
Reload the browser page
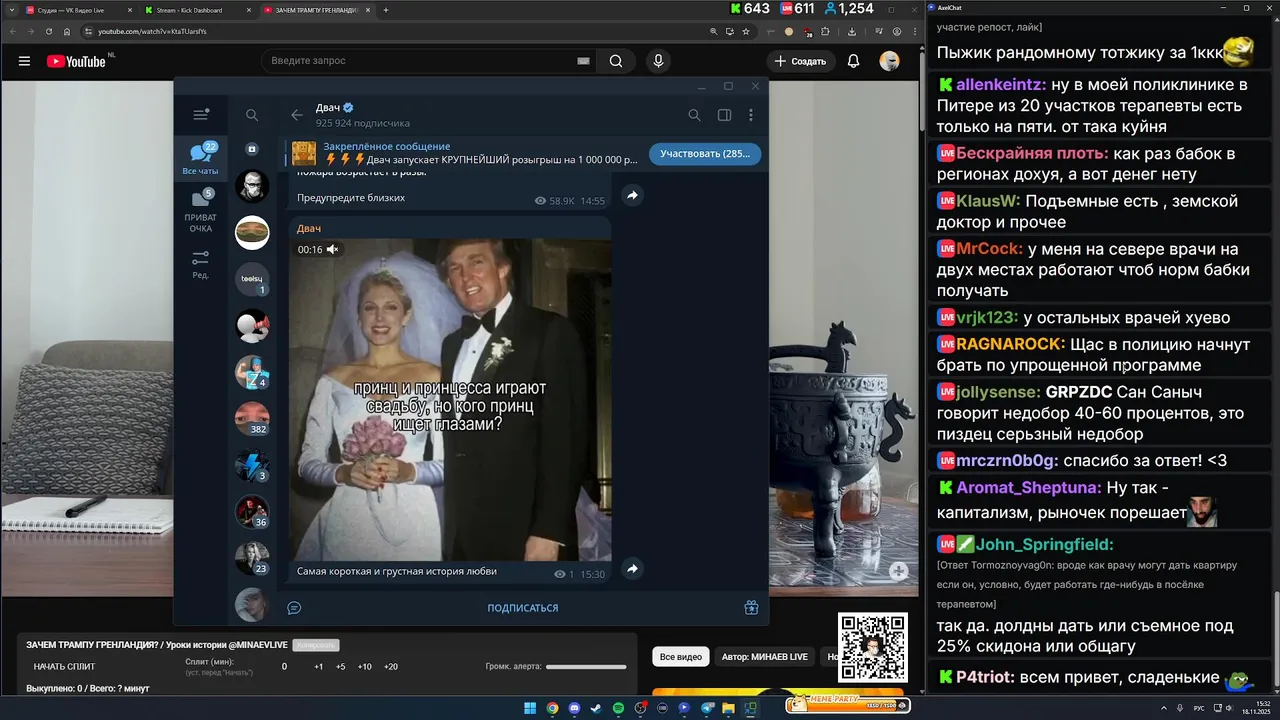click(x=50, y=31)
